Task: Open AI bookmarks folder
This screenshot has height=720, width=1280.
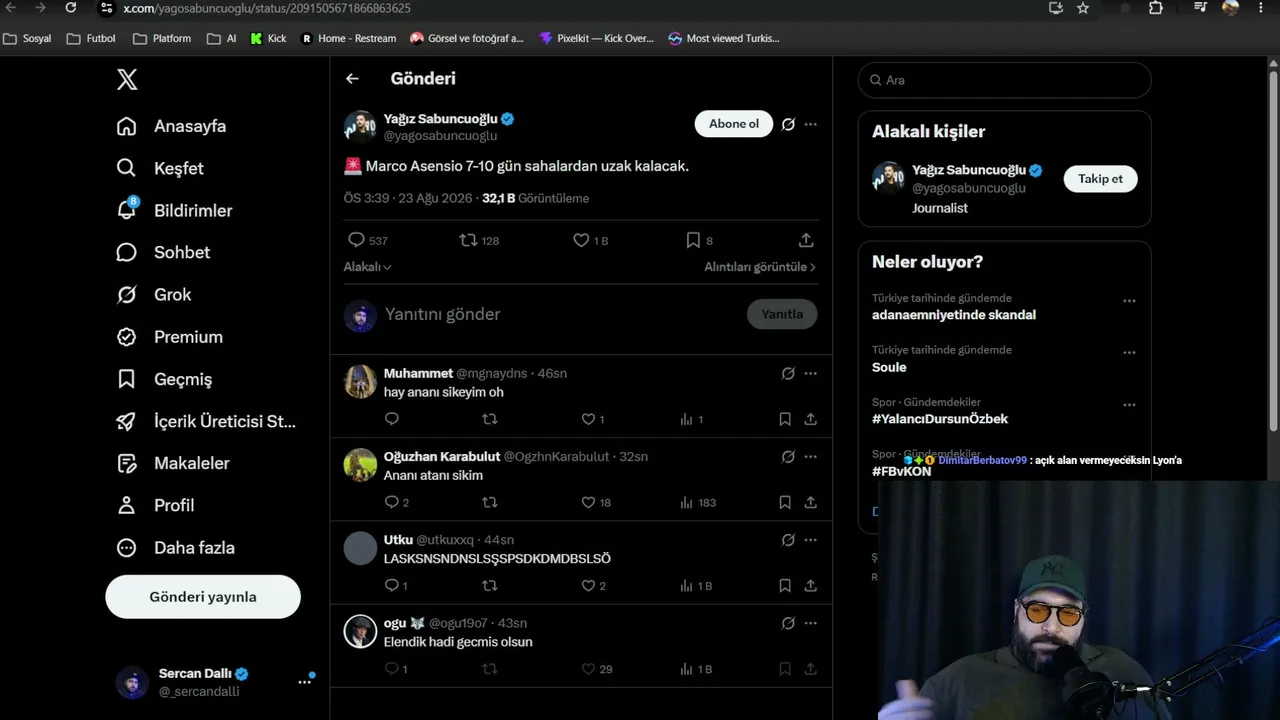Action: click(x=222, y=38)
